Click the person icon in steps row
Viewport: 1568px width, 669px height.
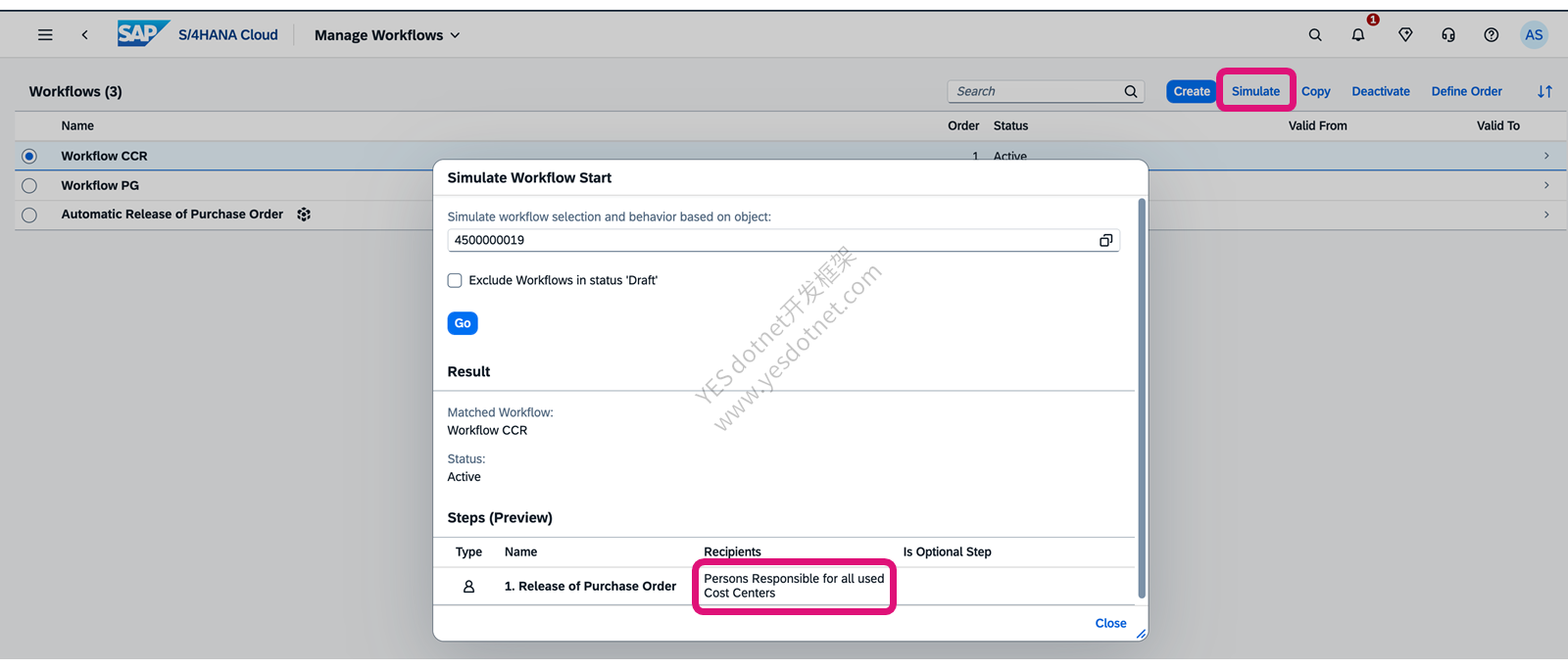click(468, 586)
